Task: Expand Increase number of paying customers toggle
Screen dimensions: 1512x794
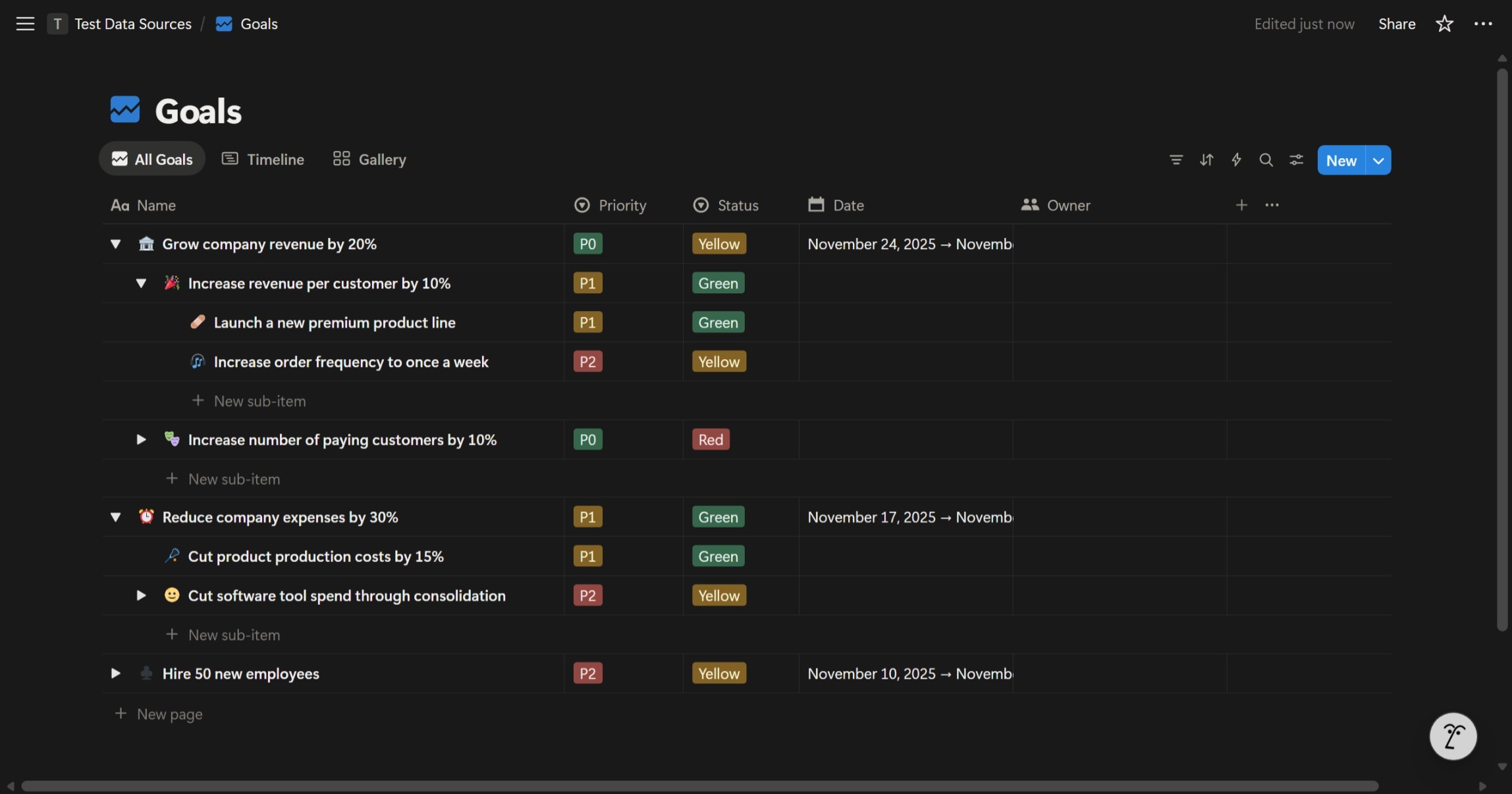Action: coord(141,440)
